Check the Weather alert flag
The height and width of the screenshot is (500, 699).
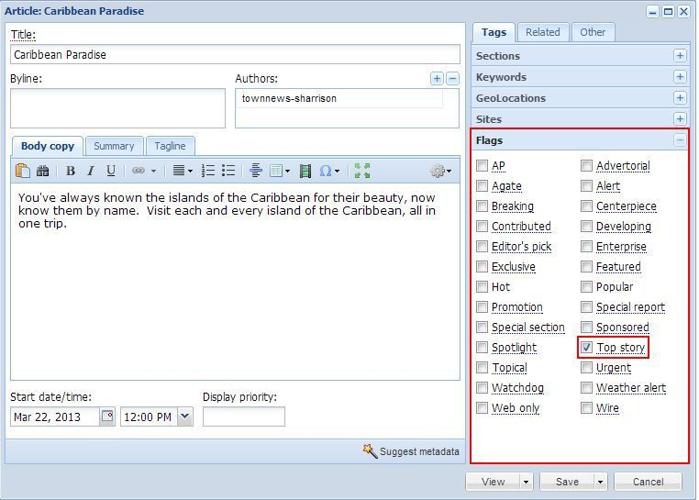pyautogui.click(x=587, y=388)
